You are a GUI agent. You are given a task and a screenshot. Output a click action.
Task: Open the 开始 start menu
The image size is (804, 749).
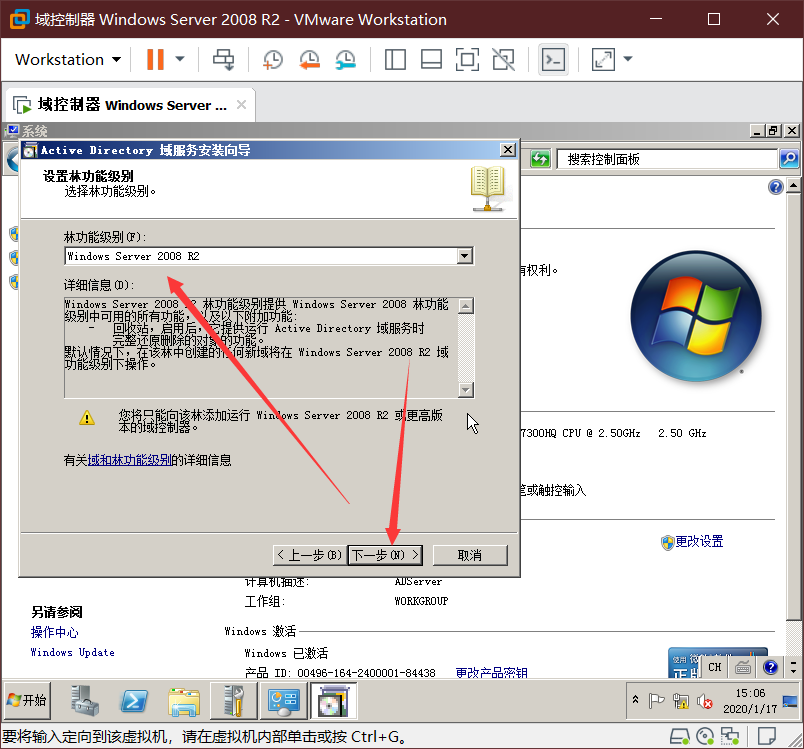point(27,700)
